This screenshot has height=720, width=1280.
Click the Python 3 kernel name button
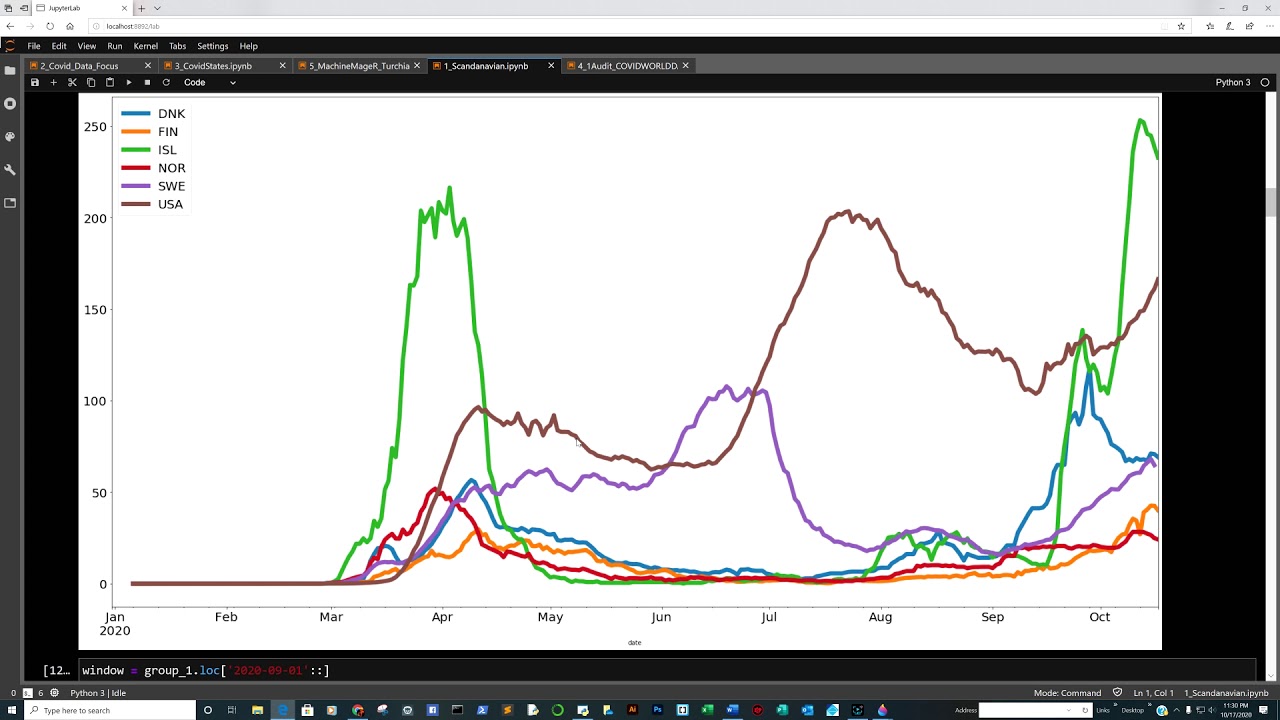click(1232, 83)
